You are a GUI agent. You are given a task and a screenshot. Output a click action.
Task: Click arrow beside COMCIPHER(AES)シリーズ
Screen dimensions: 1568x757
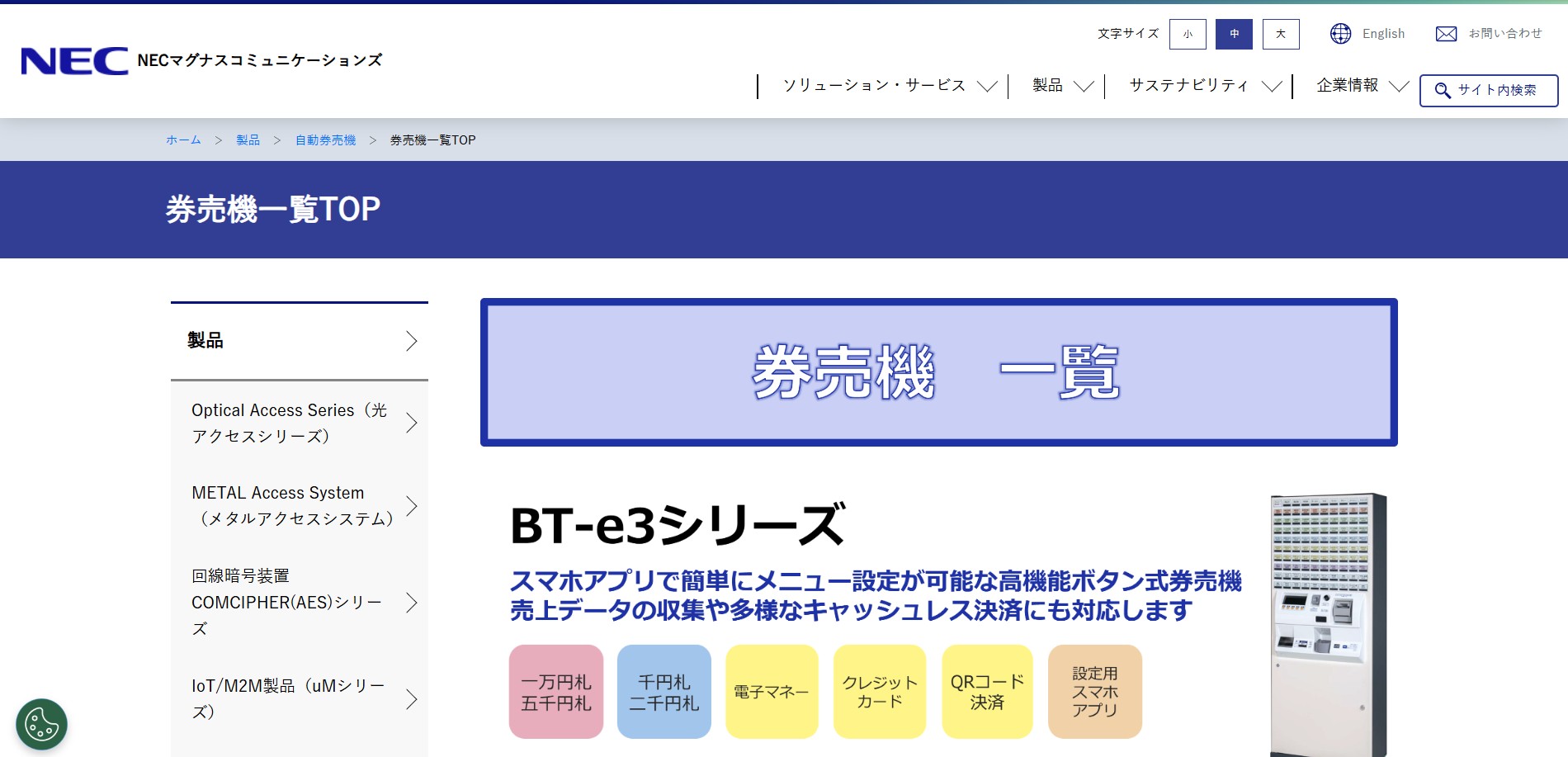pyautogui.click(x=412, y=603)
